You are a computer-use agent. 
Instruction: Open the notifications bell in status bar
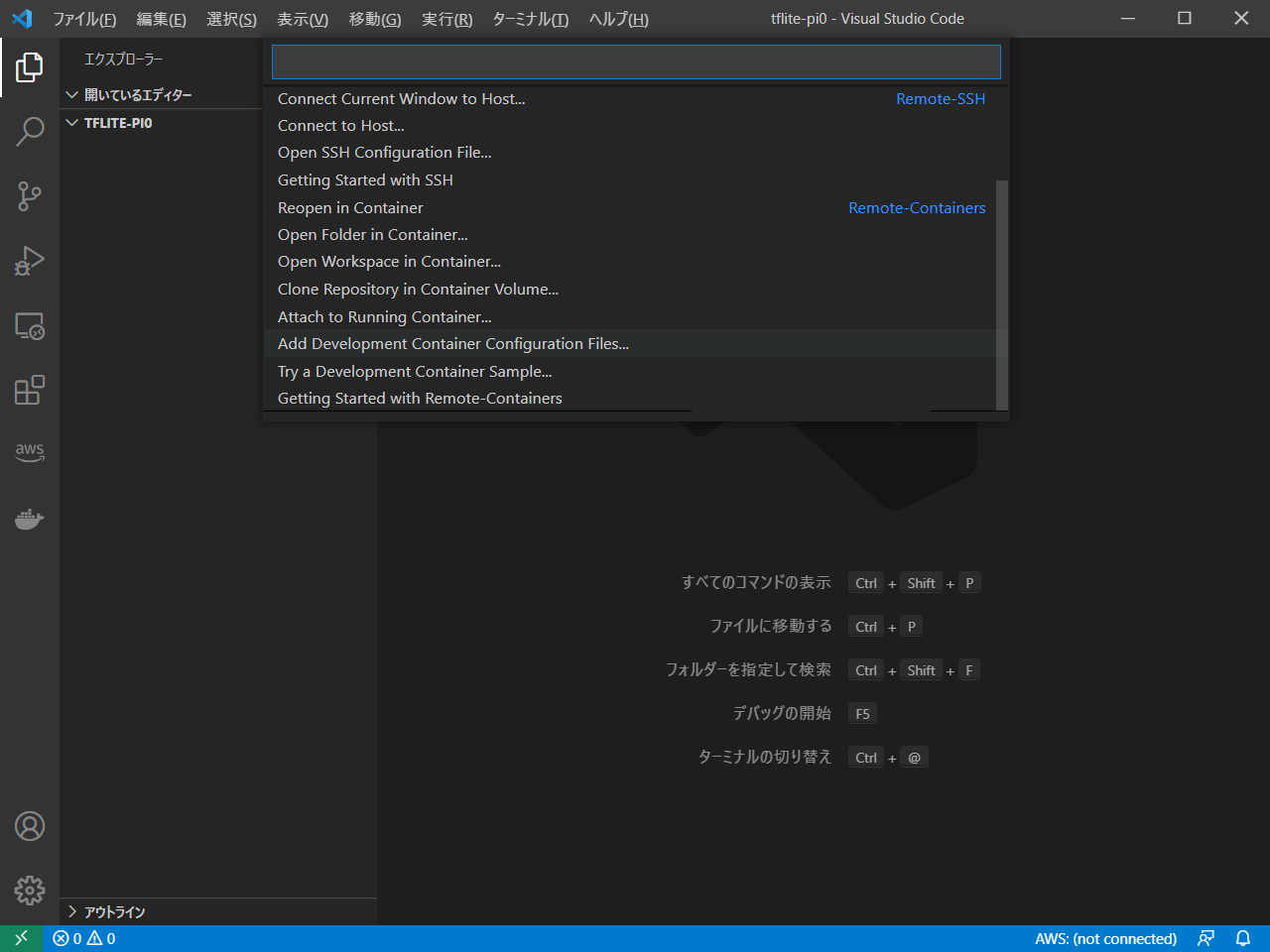coord(1242,938)
